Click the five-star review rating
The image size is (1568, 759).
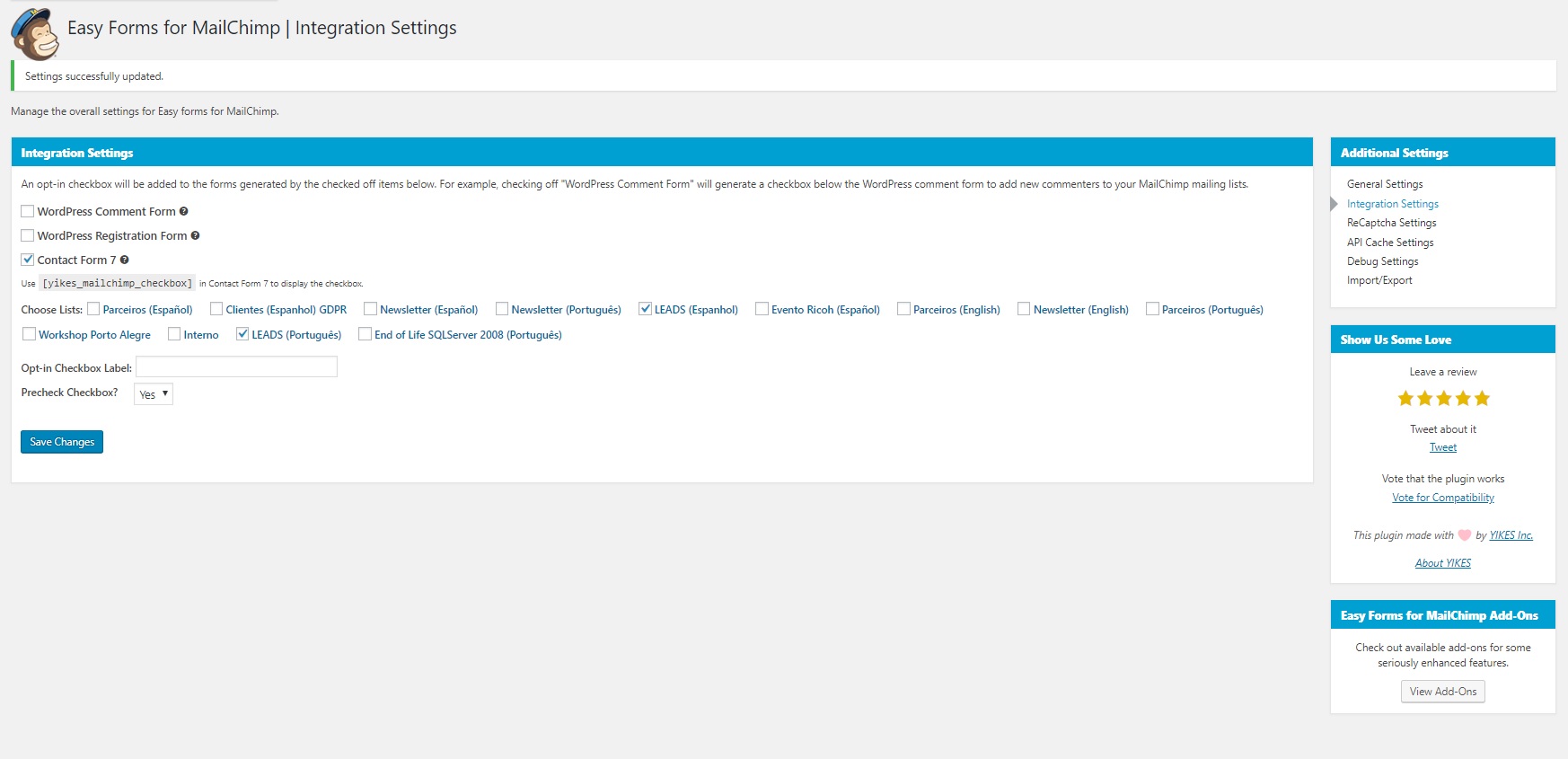click(1443, 398)
